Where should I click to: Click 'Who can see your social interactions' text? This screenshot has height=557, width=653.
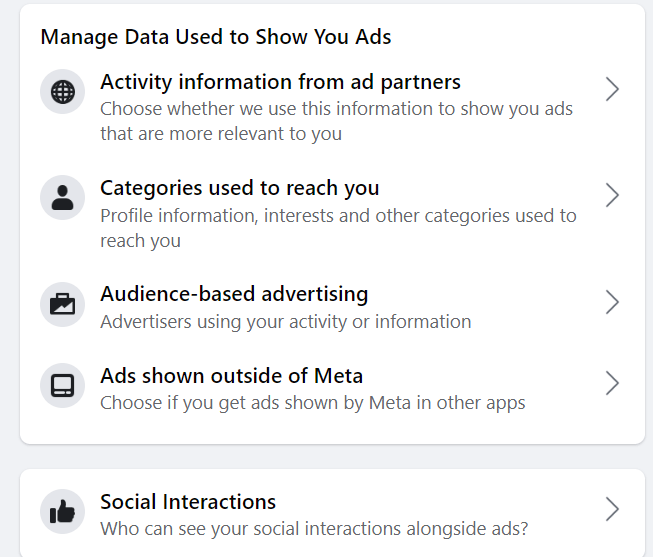[313, 529]
